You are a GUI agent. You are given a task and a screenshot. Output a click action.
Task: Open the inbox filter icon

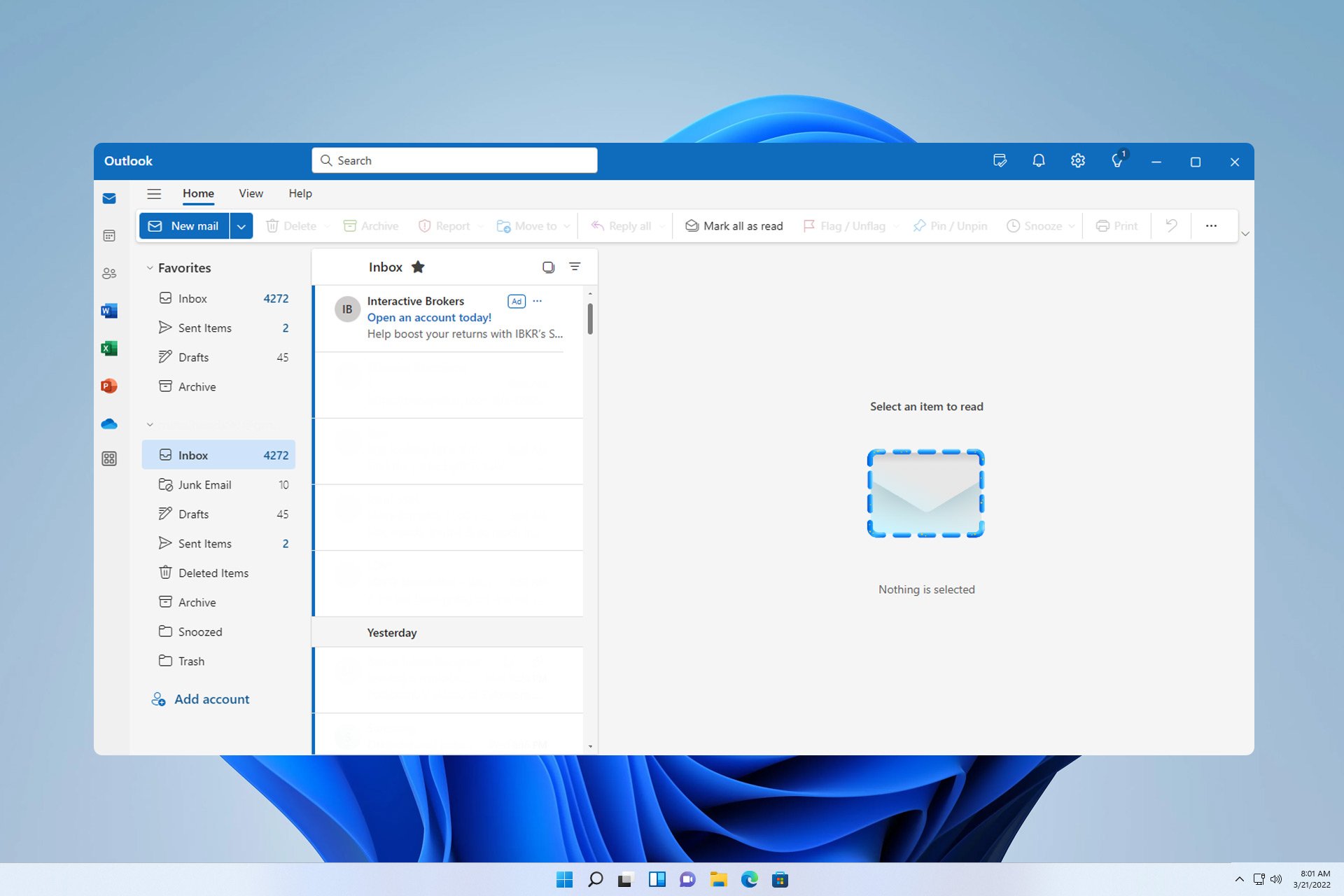coord(575,267)
